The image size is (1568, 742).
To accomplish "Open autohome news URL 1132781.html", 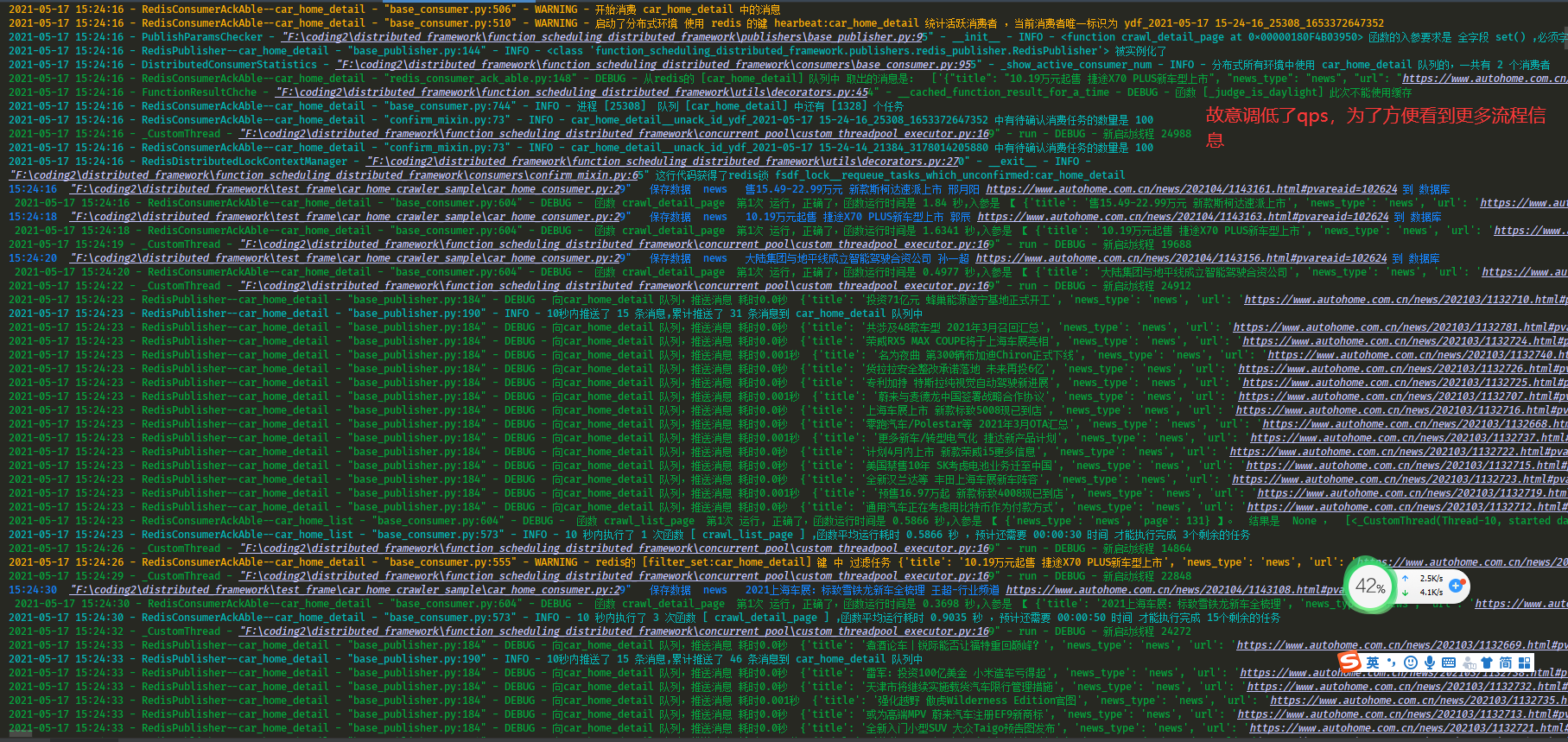I will coord(1400,327).
